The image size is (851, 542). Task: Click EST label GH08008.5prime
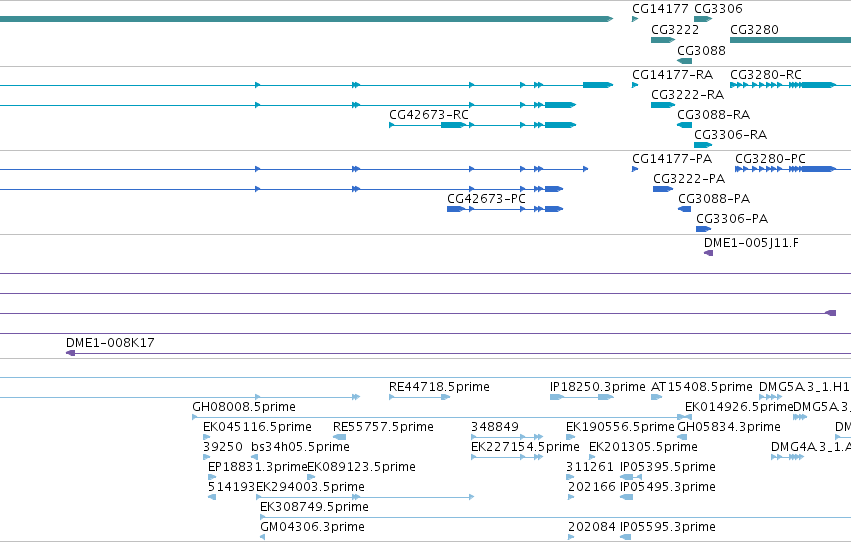(244, 407)
